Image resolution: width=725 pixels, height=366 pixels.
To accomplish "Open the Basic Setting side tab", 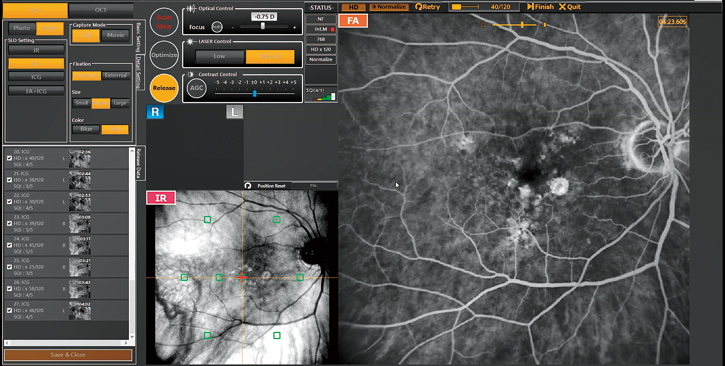I will pos(138,37).
